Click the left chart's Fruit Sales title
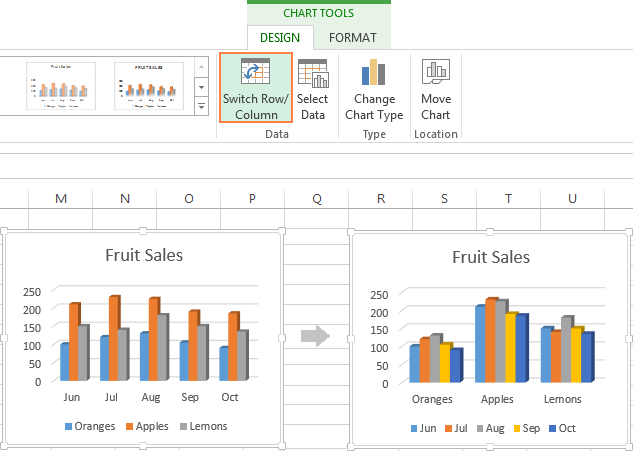 coord(144,254)
